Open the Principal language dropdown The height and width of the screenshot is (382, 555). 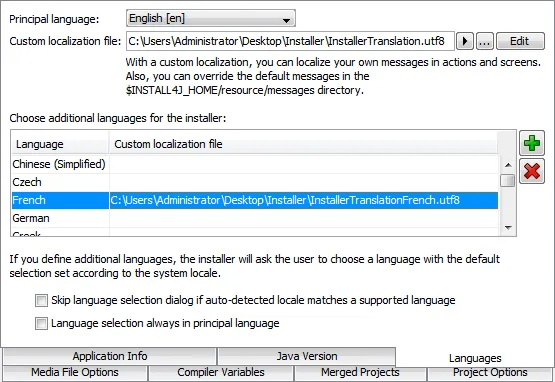[x=211, y=18]
